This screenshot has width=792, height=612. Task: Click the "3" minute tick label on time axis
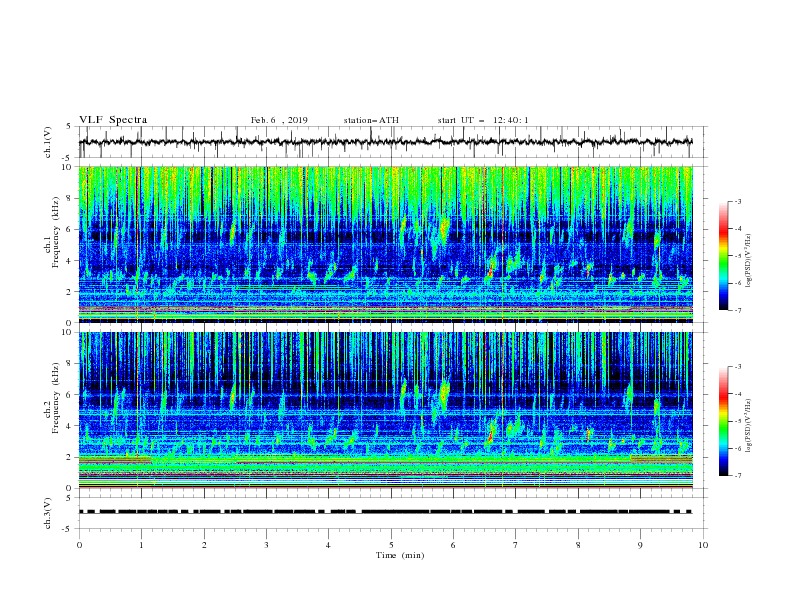[x=266, y=545]
